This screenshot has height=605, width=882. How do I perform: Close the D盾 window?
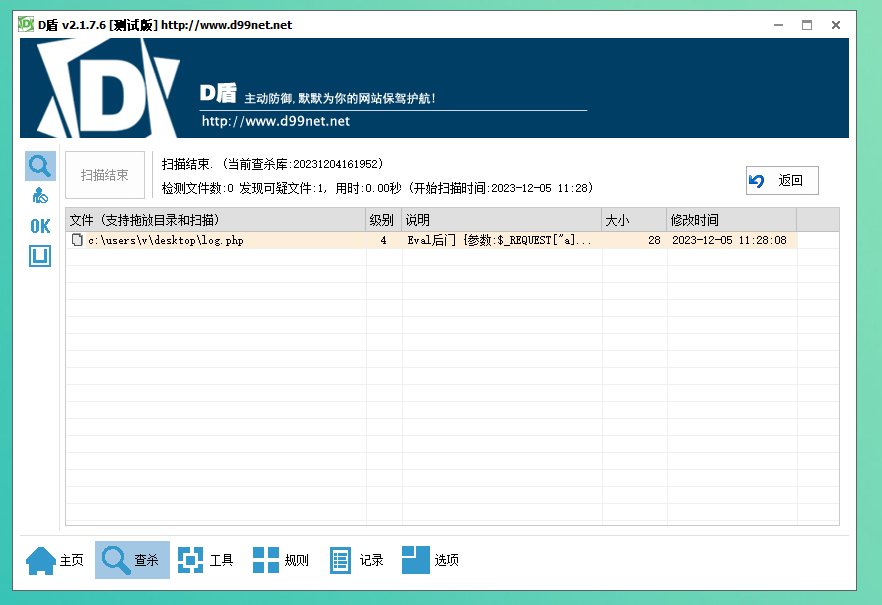[836, 25]
